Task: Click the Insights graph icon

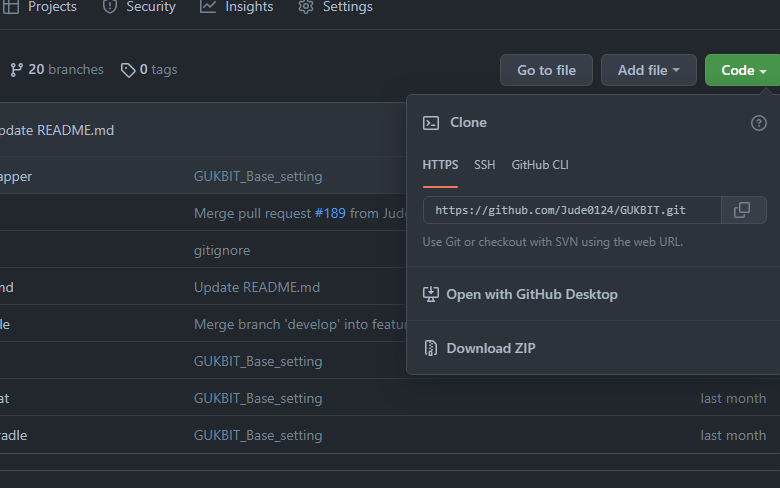Action: click(x=207, y=6)
